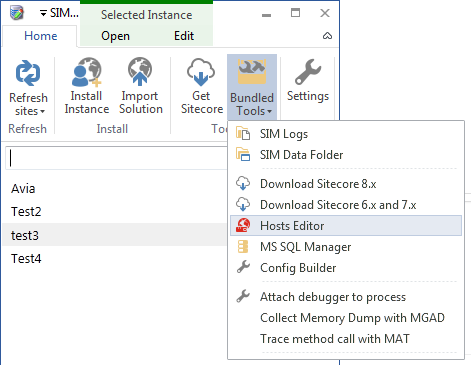Screen dimensions: 471x365
Task: Select Trace method call with MAT
Action: 346,339
